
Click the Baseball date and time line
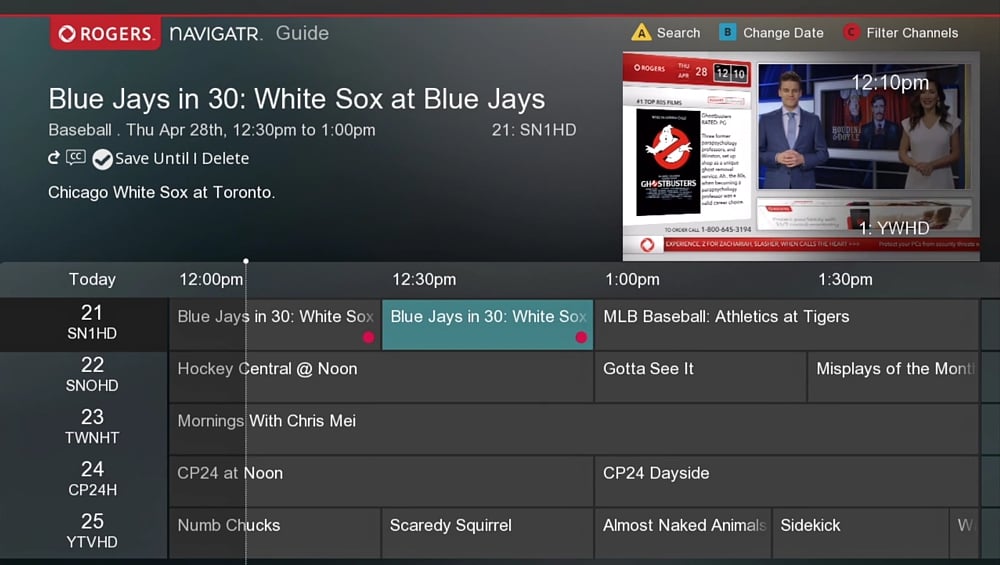[x=212, y=130]
